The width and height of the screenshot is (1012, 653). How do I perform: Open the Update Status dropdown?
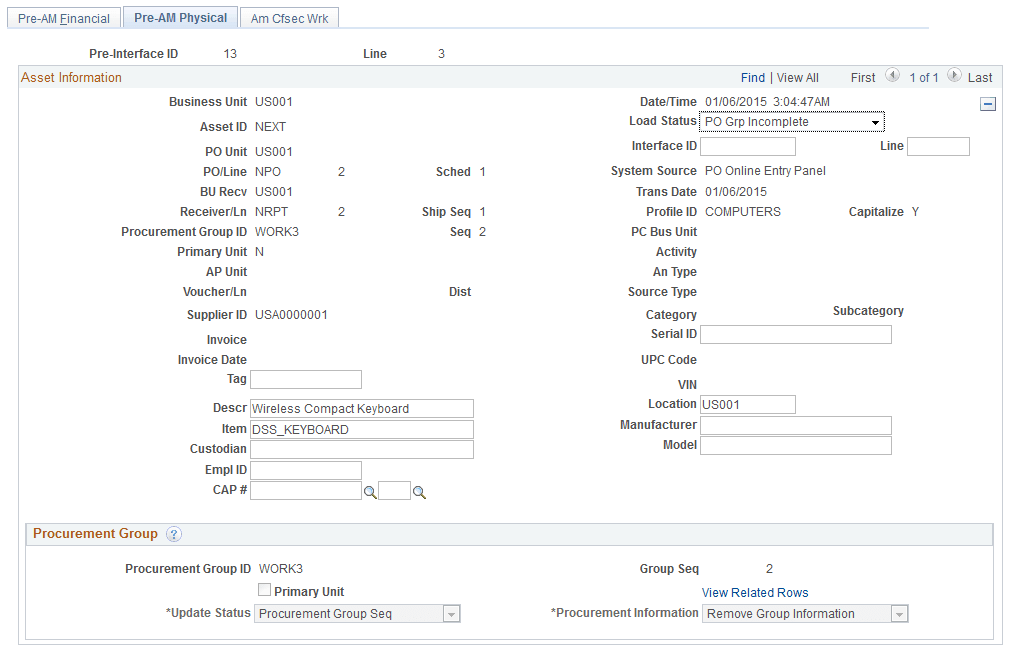point(358,614)
